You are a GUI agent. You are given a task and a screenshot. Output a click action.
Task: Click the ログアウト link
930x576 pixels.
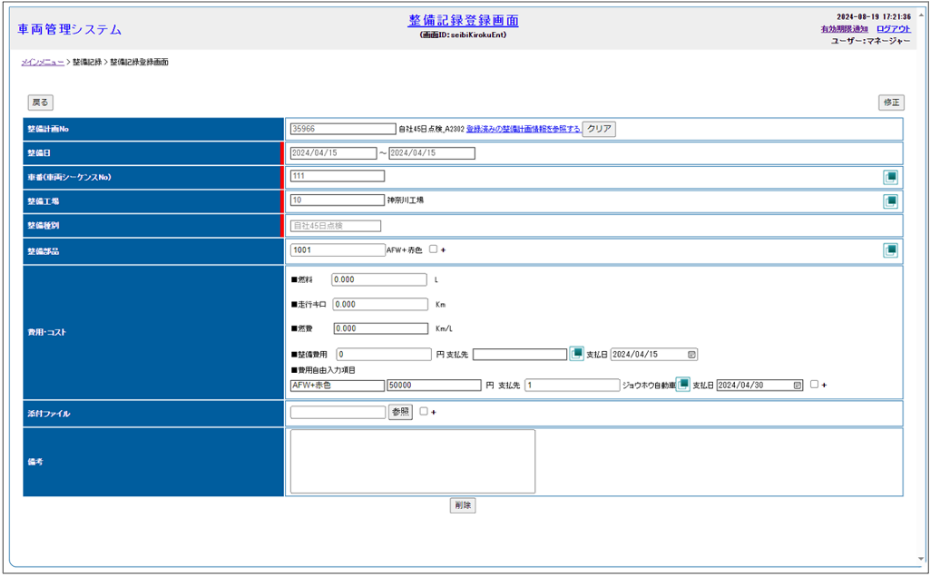[x=893, y=29]
